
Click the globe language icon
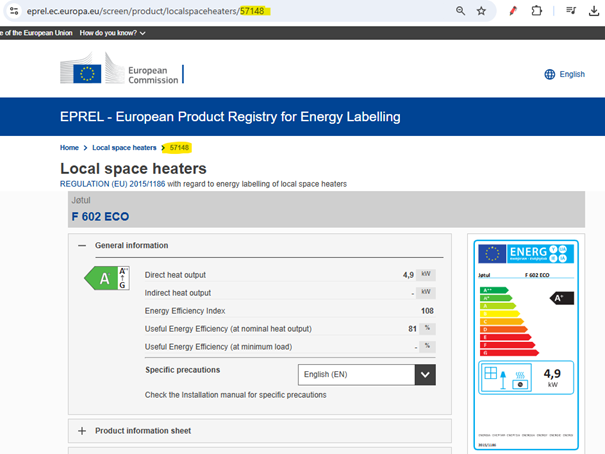click(x=550, y=74)
